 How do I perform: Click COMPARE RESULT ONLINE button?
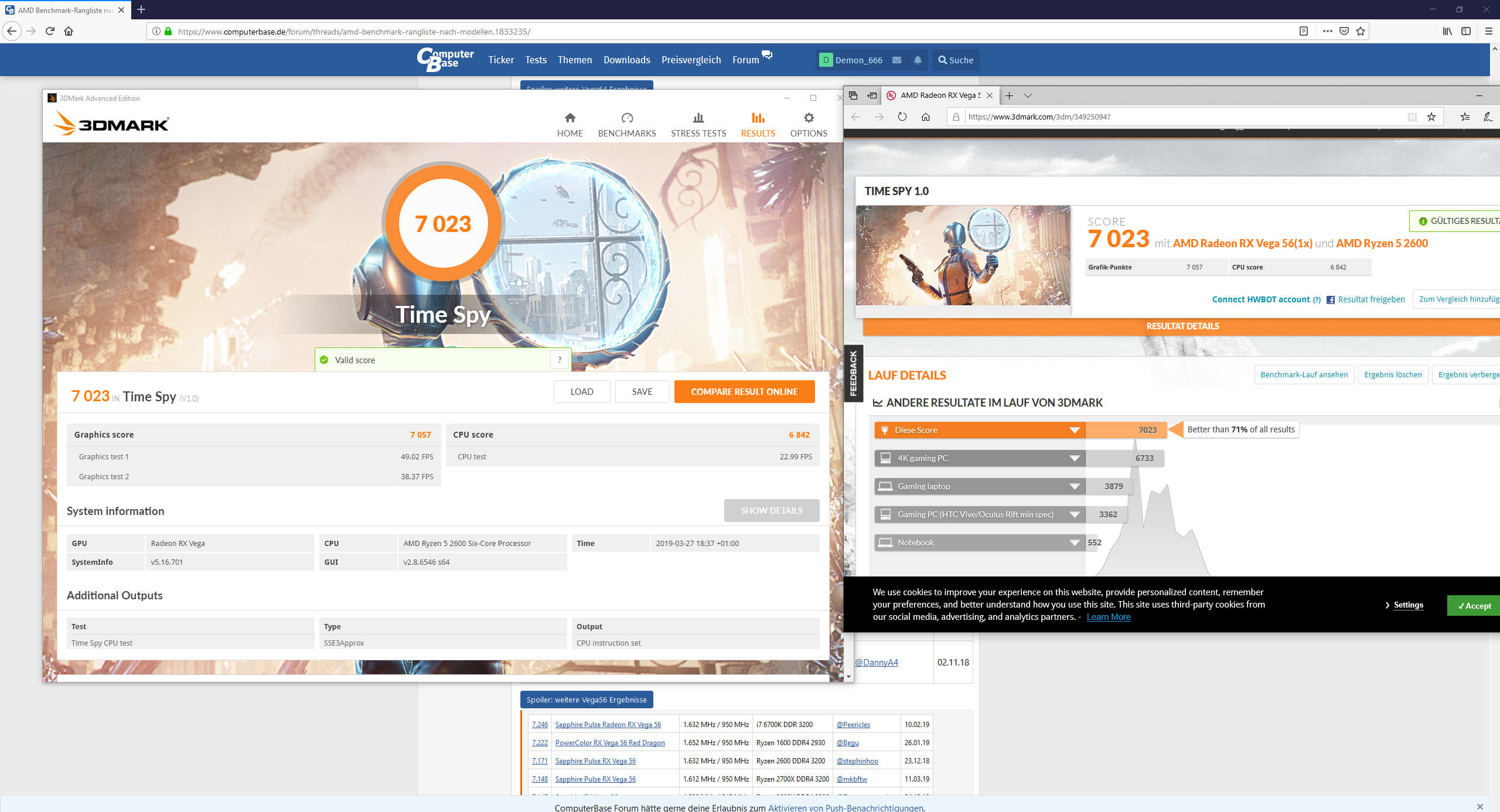[x=744, y=391]
